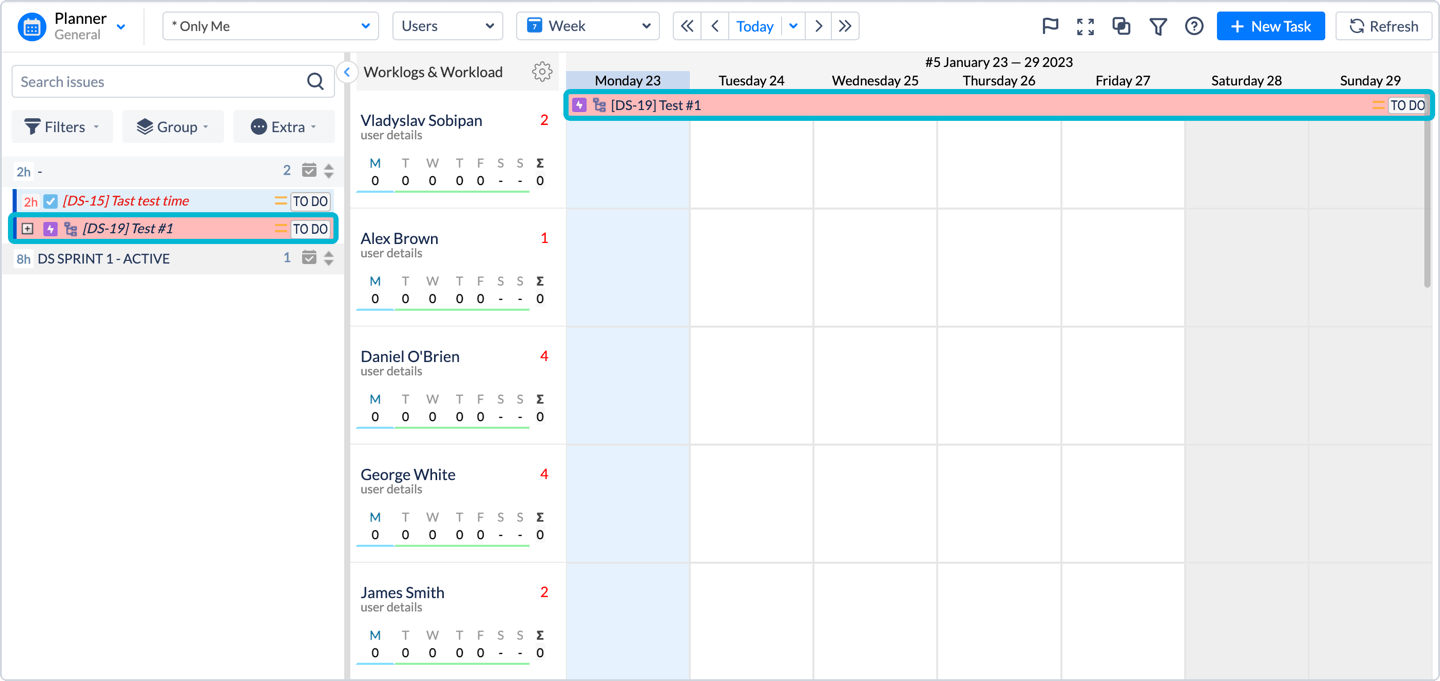This screenshot has width=1440, height=681.
Task: Toggle the DS-15 task checkbox icon
Action: pos(51,201)
